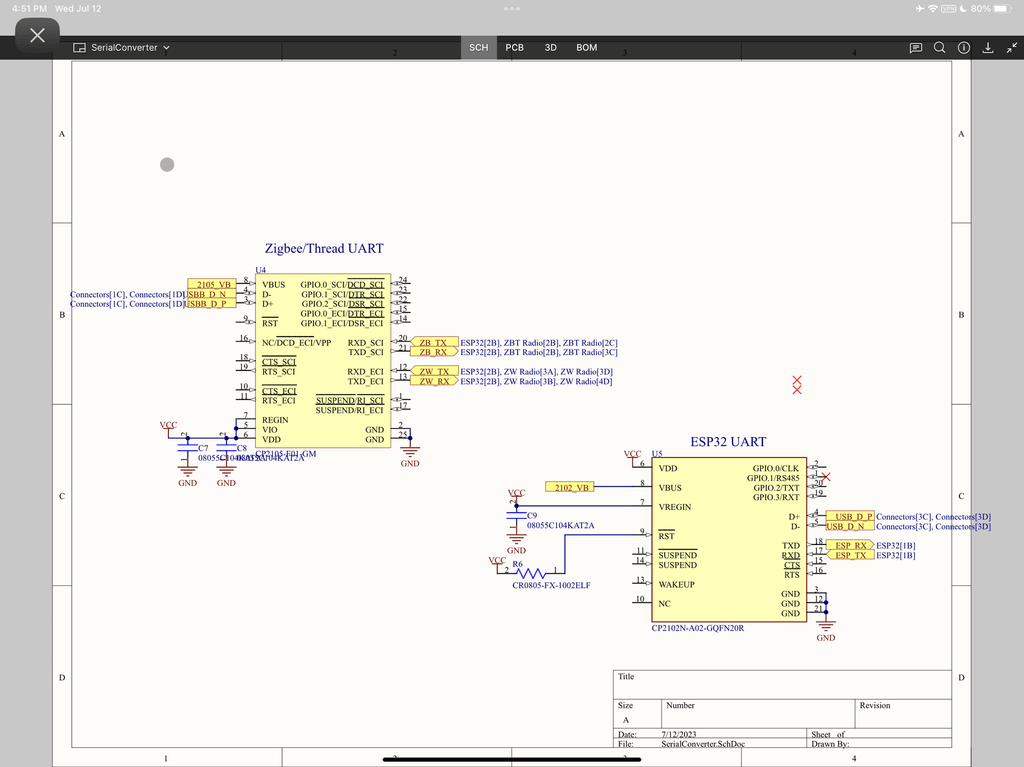
Task: Select the U4 CP2105 chip body
Action: [323, 361]
